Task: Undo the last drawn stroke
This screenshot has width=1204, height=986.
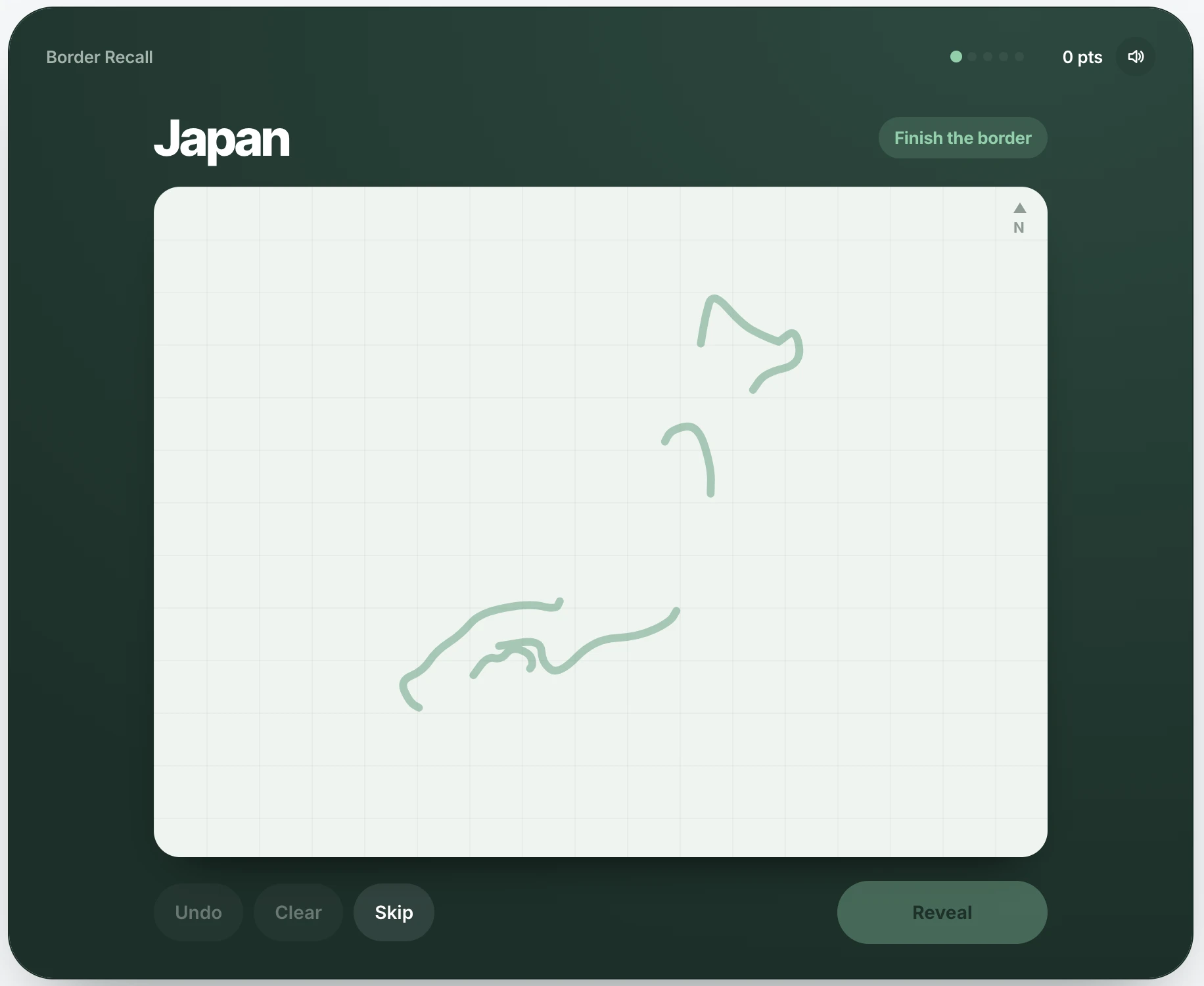Action: click(x=198, y=912)
